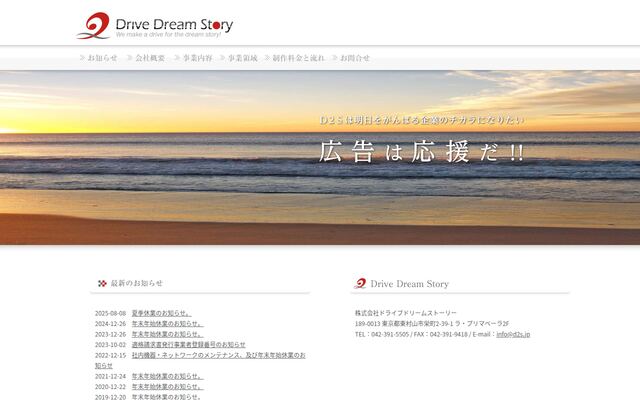Select the 189-0013 東京都東村山市 address line
The image size is (640, 400).
click(432, 324)
